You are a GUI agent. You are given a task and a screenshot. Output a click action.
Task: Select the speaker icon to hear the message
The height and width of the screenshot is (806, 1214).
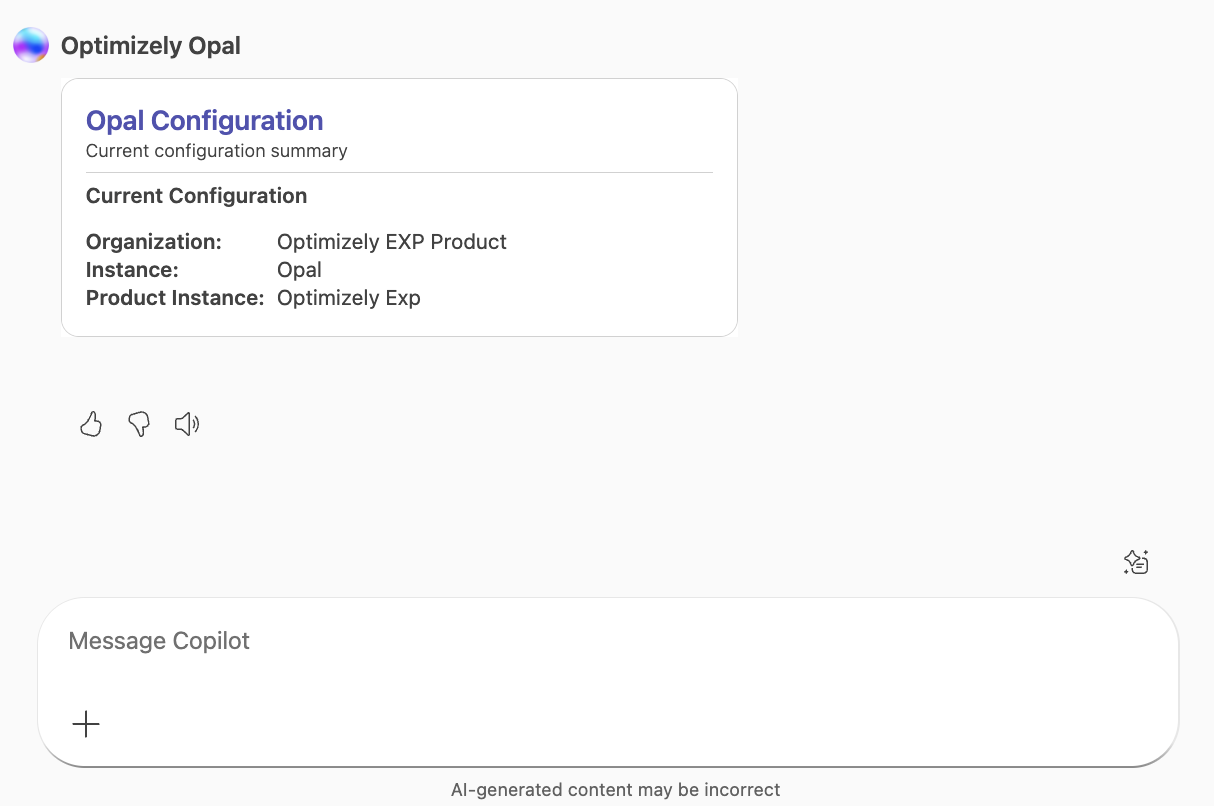186,424
